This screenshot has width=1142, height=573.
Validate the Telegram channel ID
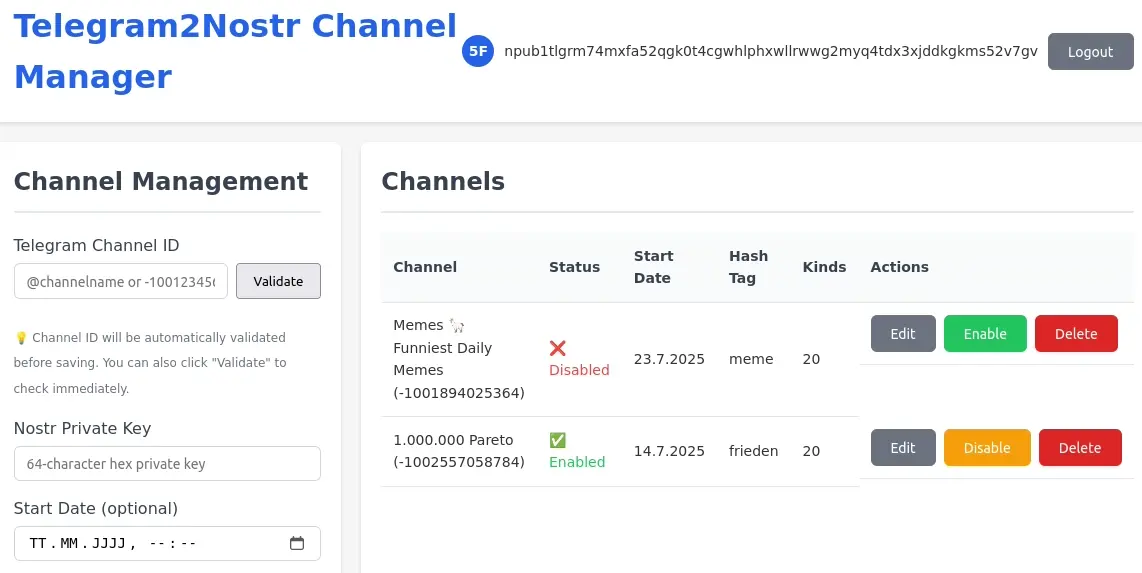[x=278, y=281]
